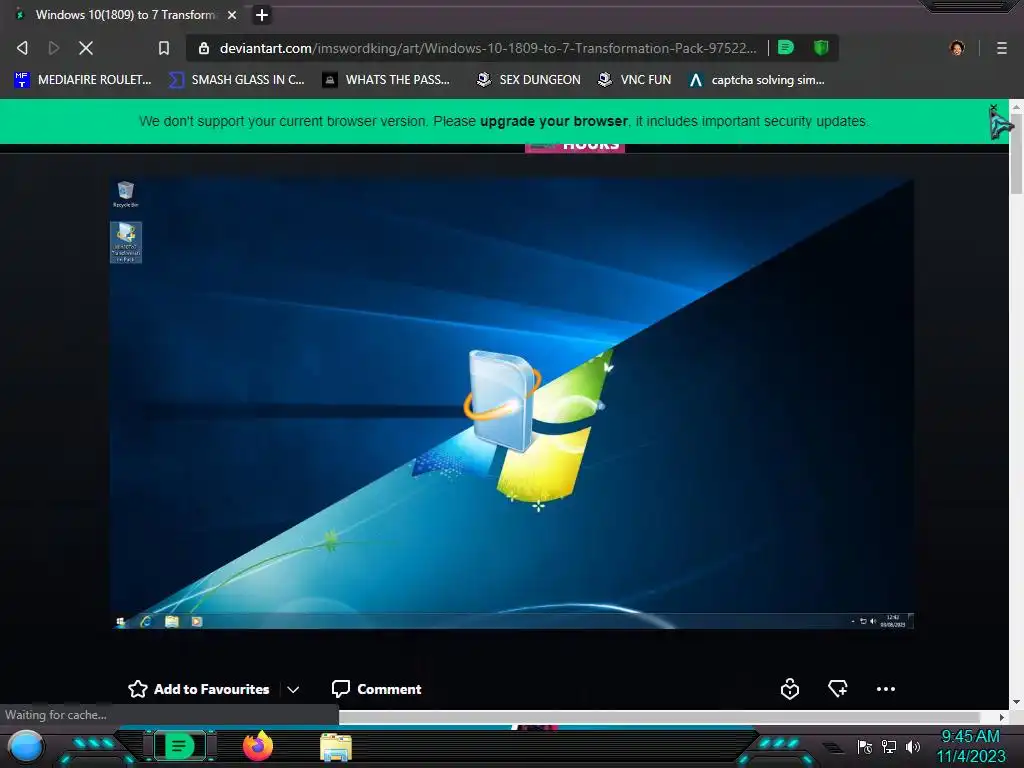Open File Explorer from the taskbar
1024x768 pixels.
pyautogui.click(x=336, y=747)
